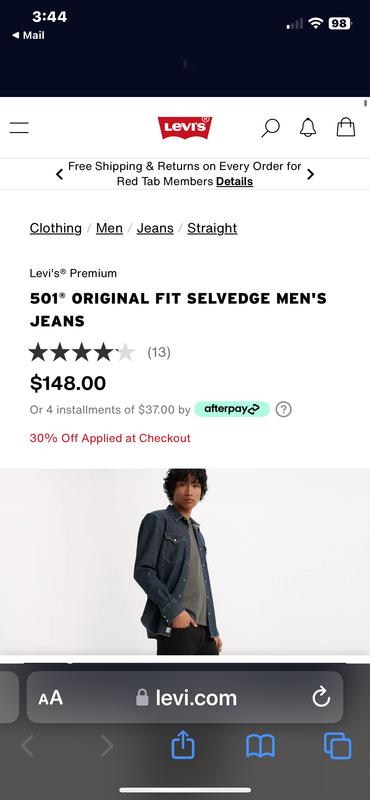The width and height of the screenshot is (370, 800).
Task: Open notifications bell icon
Action: point(308,128)
